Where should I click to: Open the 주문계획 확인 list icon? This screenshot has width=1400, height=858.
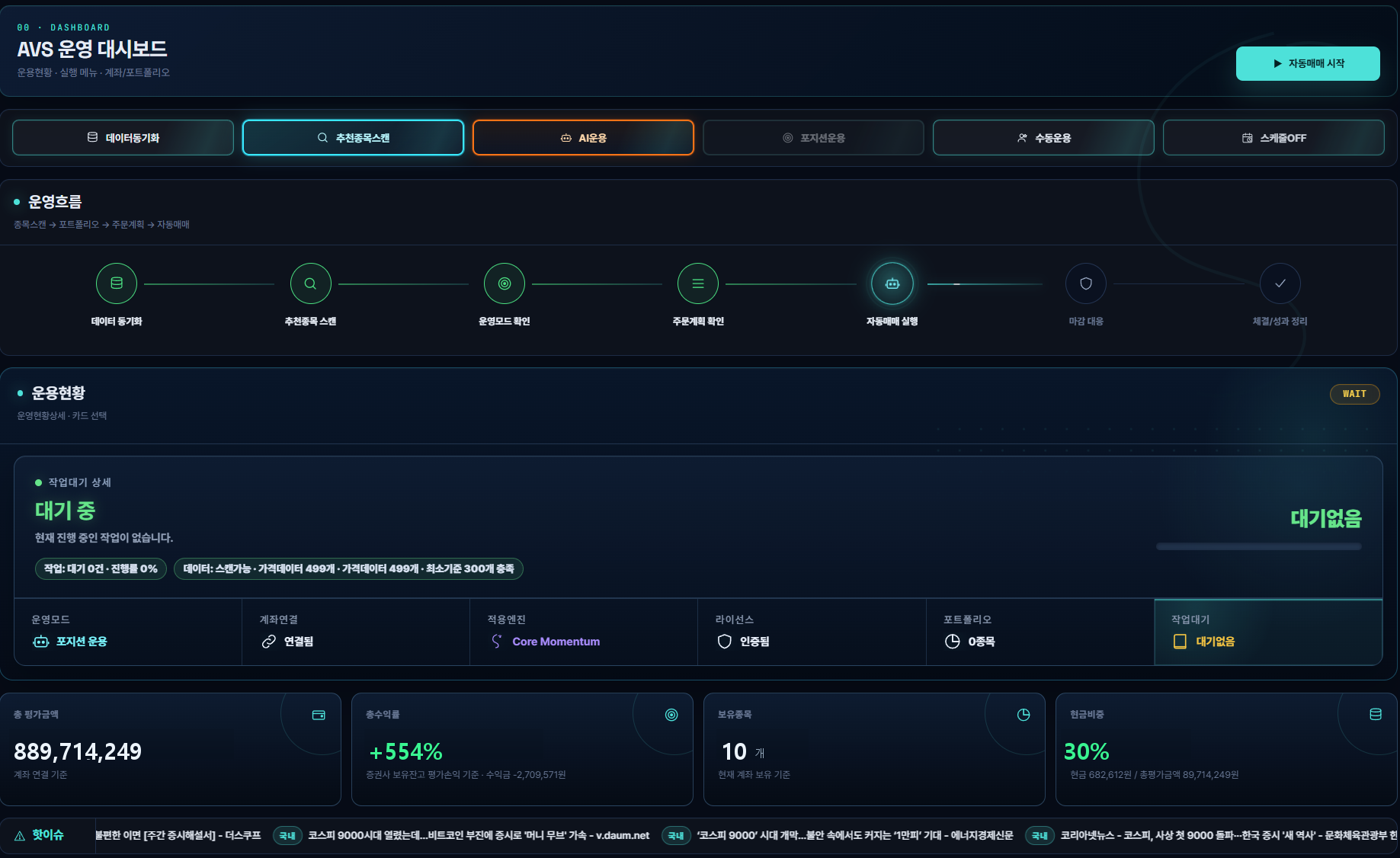(x=698, y=283)
